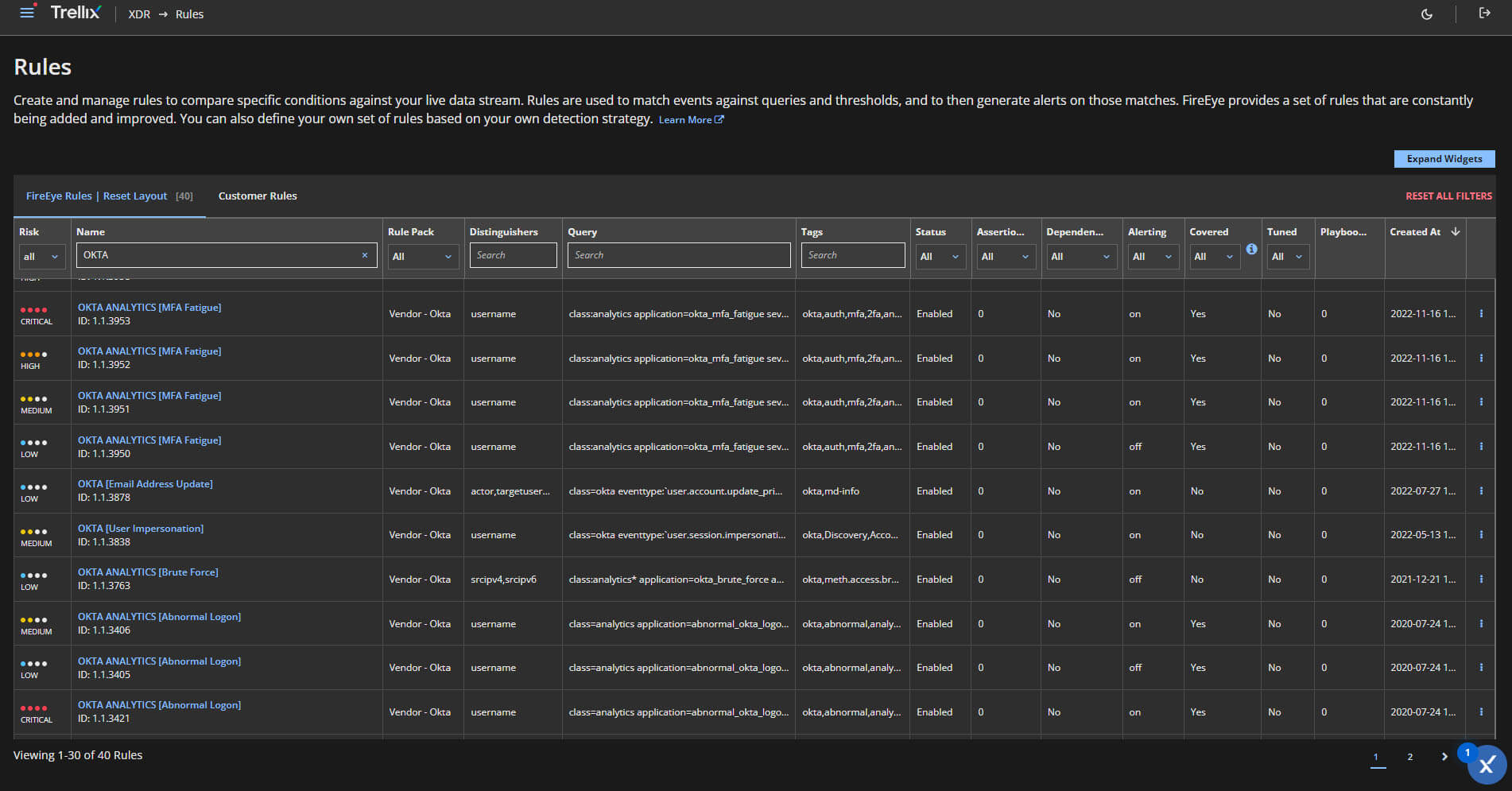Click the Covered column info icon
The image size is (1512, 791).
1251,249
